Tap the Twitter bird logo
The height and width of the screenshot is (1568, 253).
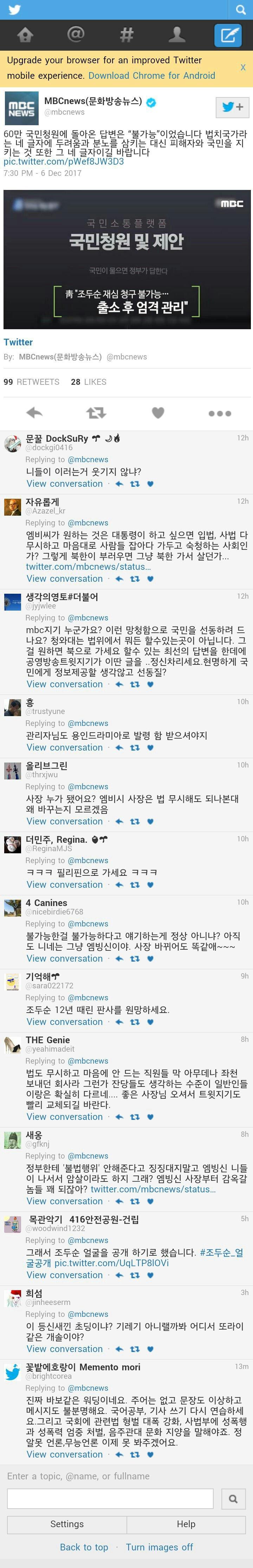coord(16,10)
